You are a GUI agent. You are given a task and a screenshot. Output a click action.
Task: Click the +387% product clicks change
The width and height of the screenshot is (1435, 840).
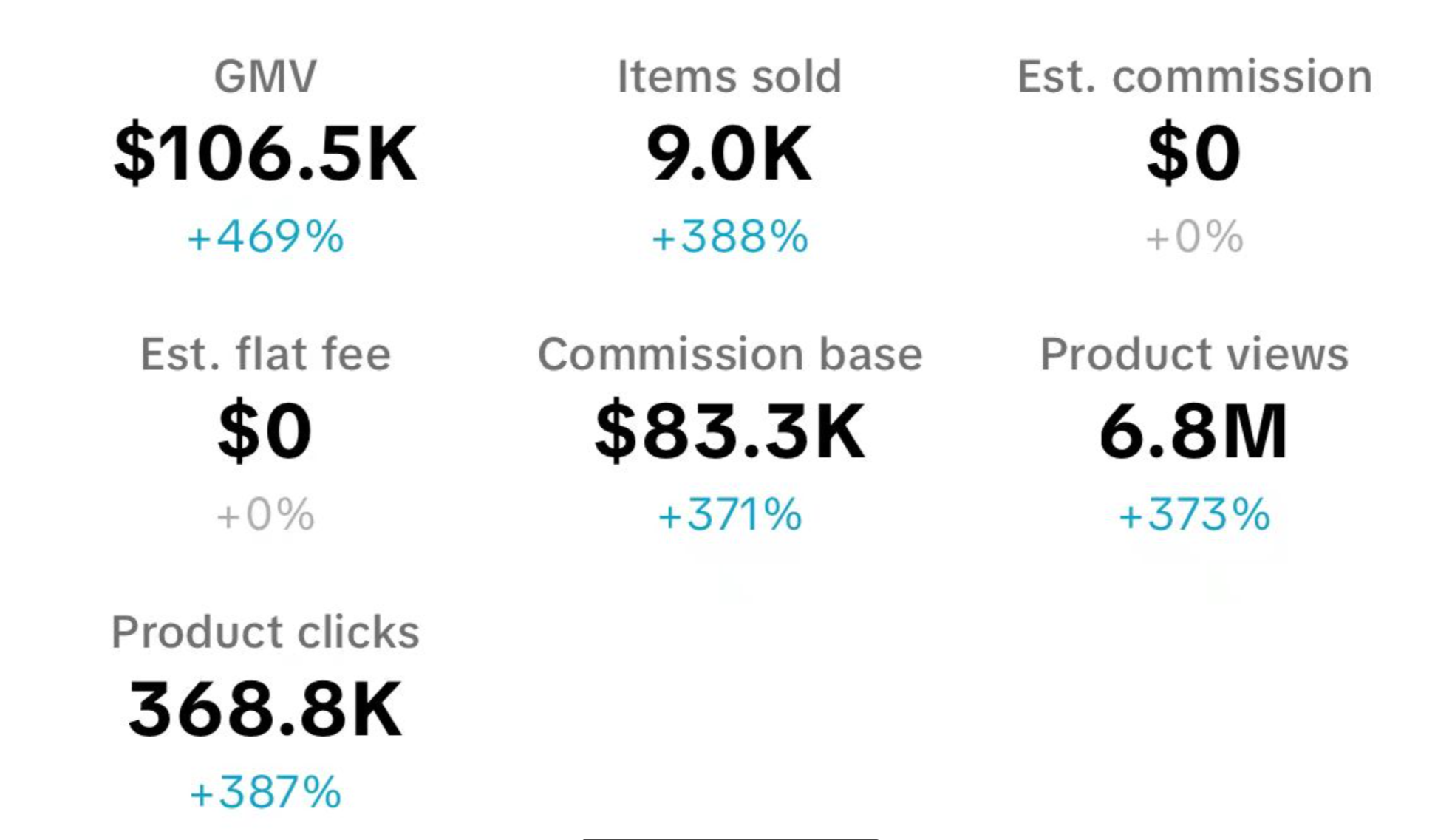point(265,793)
